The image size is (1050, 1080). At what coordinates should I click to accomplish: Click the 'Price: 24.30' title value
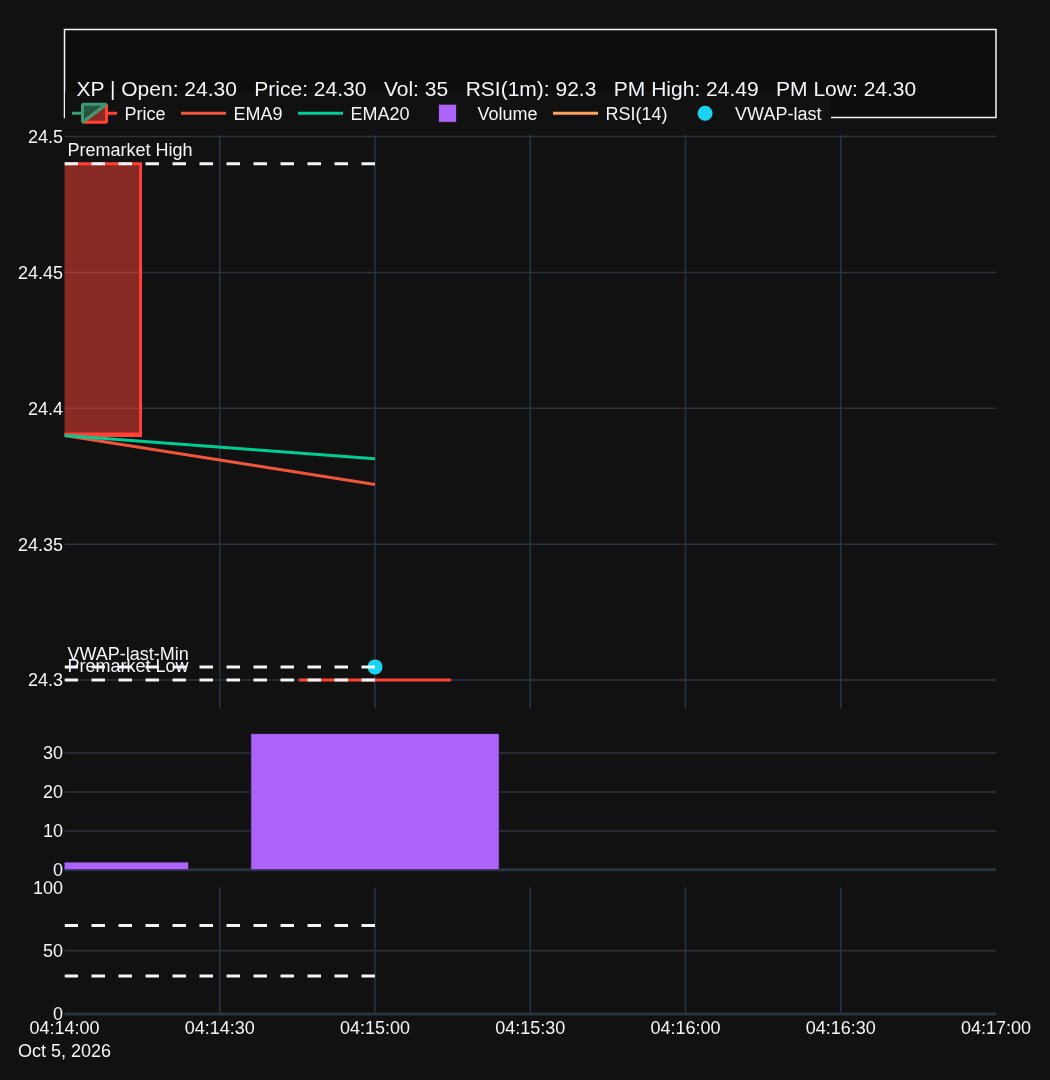tap(310, 90)
